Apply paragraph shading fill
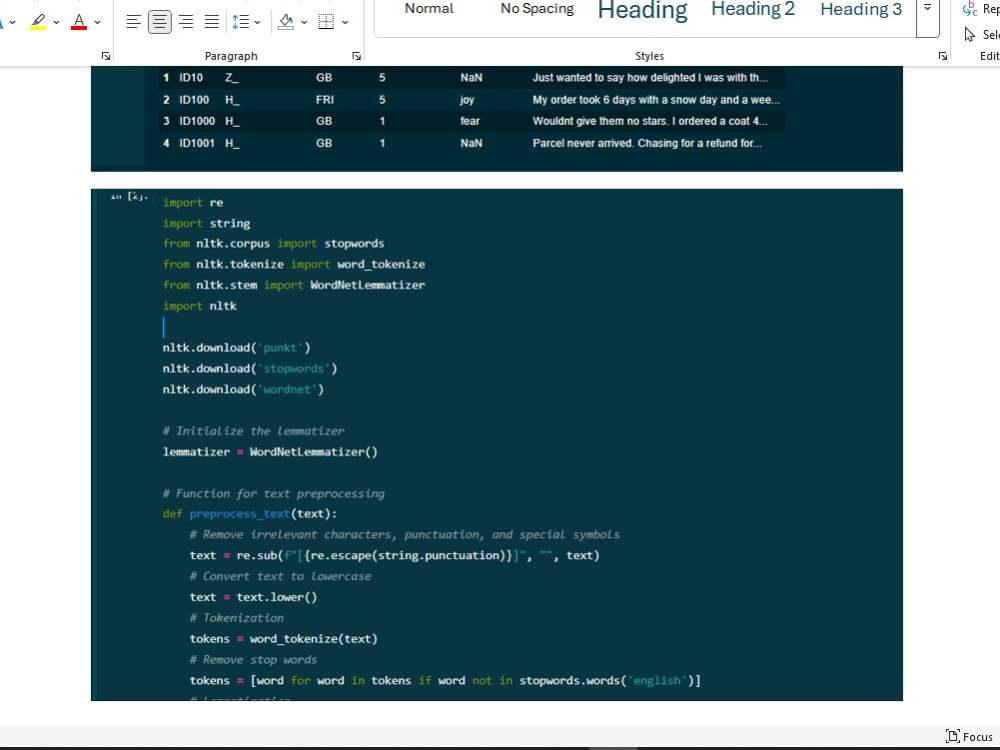Viewport: 1000px width, 750px height. (286, 22)
